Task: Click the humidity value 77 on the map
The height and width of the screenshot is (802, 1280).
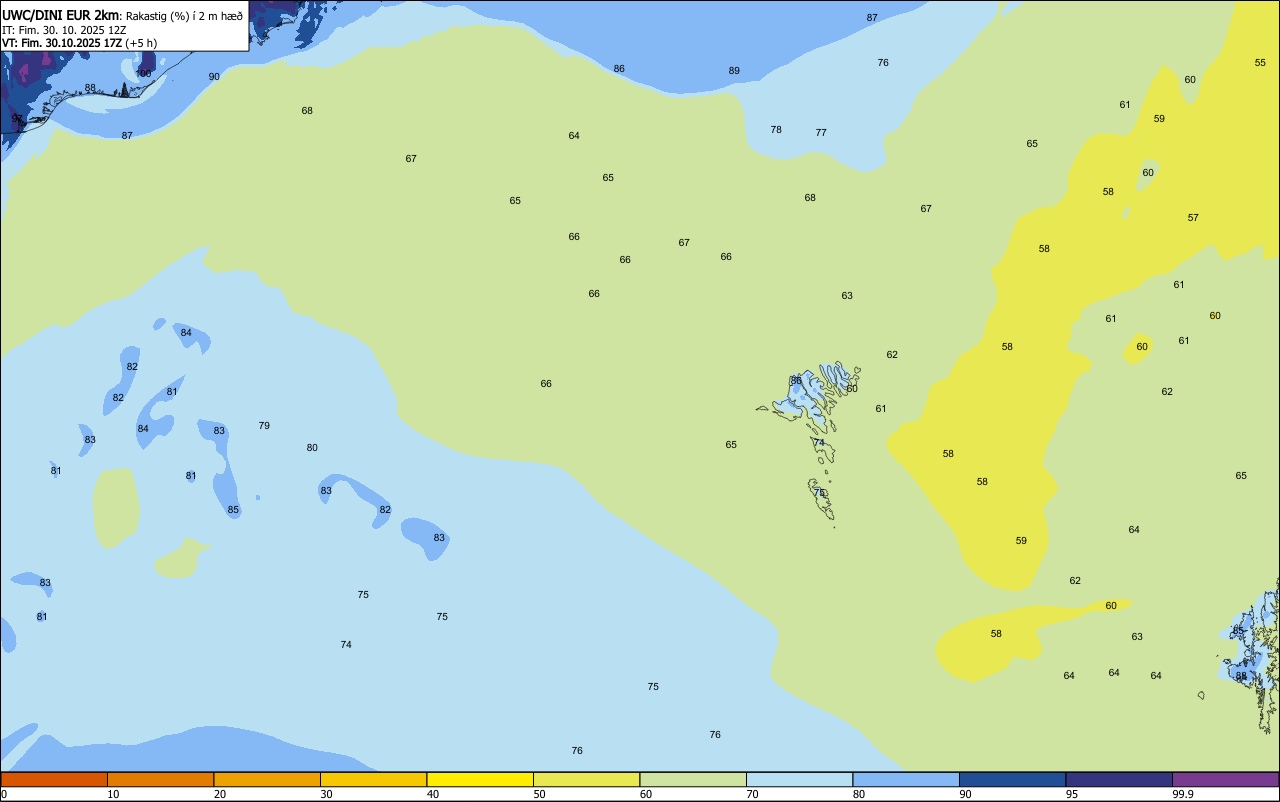Action: 821,132
